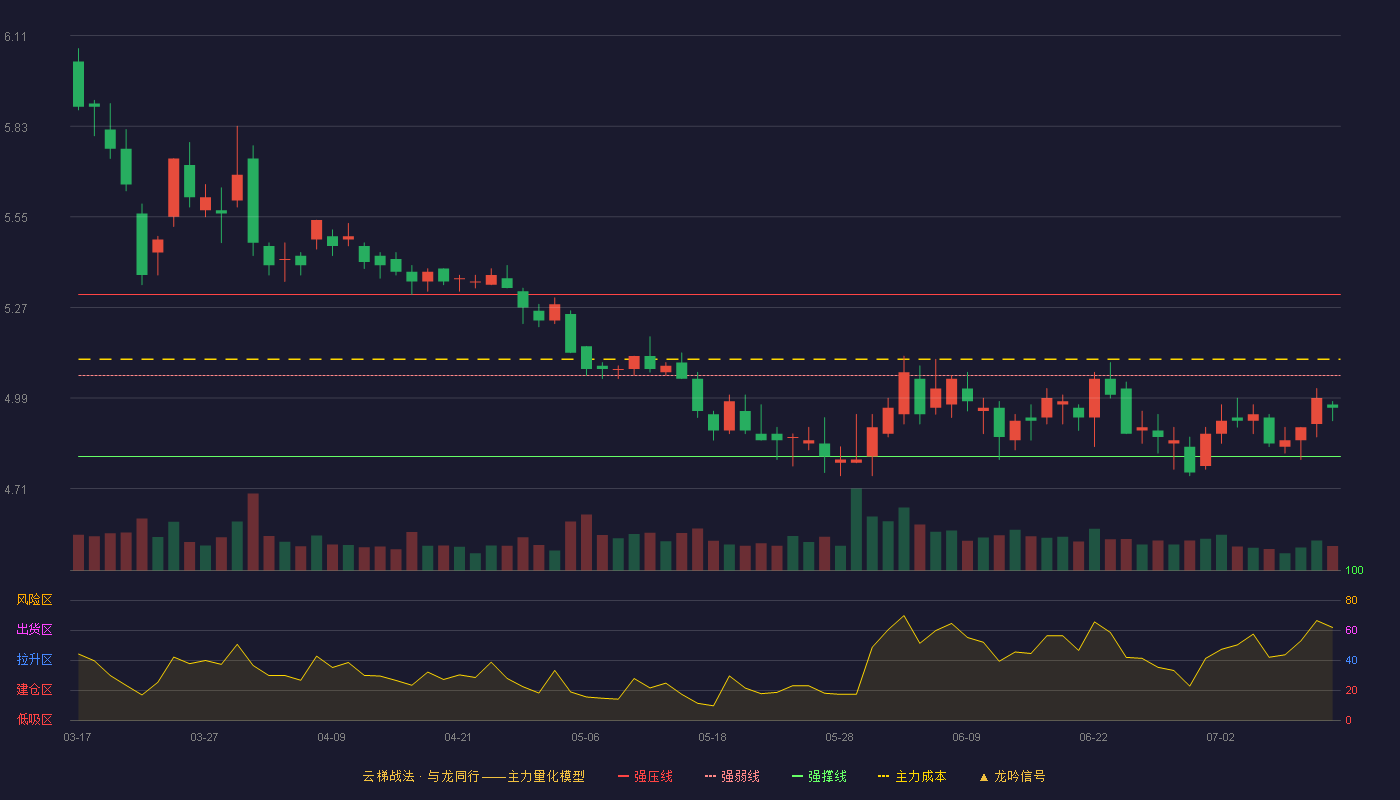The height and width of the screenshot is (800, 1400).
Task: Click the 03-27 date label
Action: click(x=204, y=737)
